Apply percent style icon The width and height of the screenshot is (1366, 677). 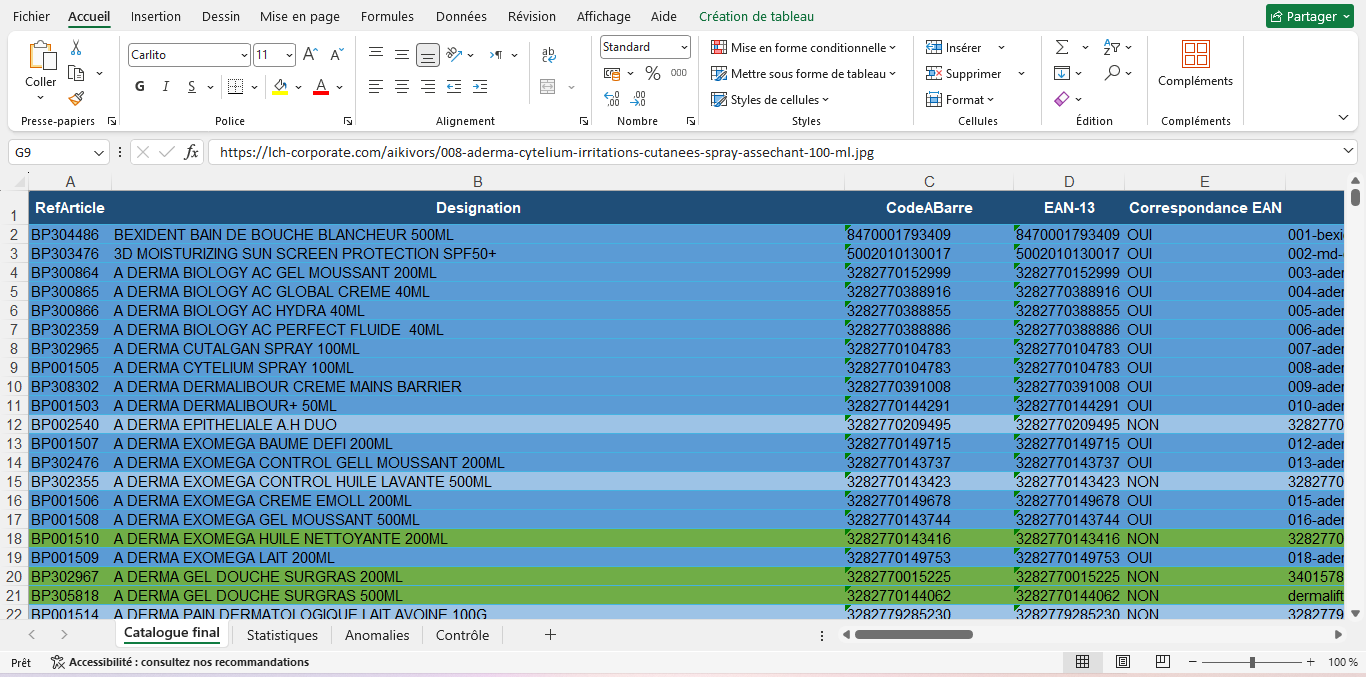(653, 73)
